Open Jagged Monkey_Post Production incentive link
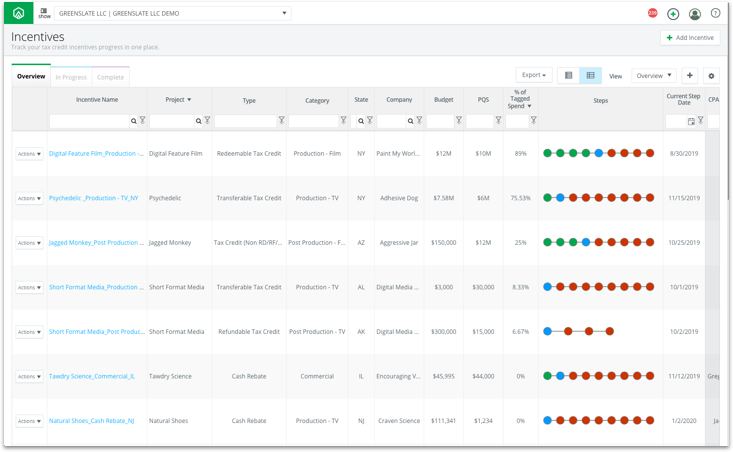Screen dimensions: 733x452 click(96, 242)
